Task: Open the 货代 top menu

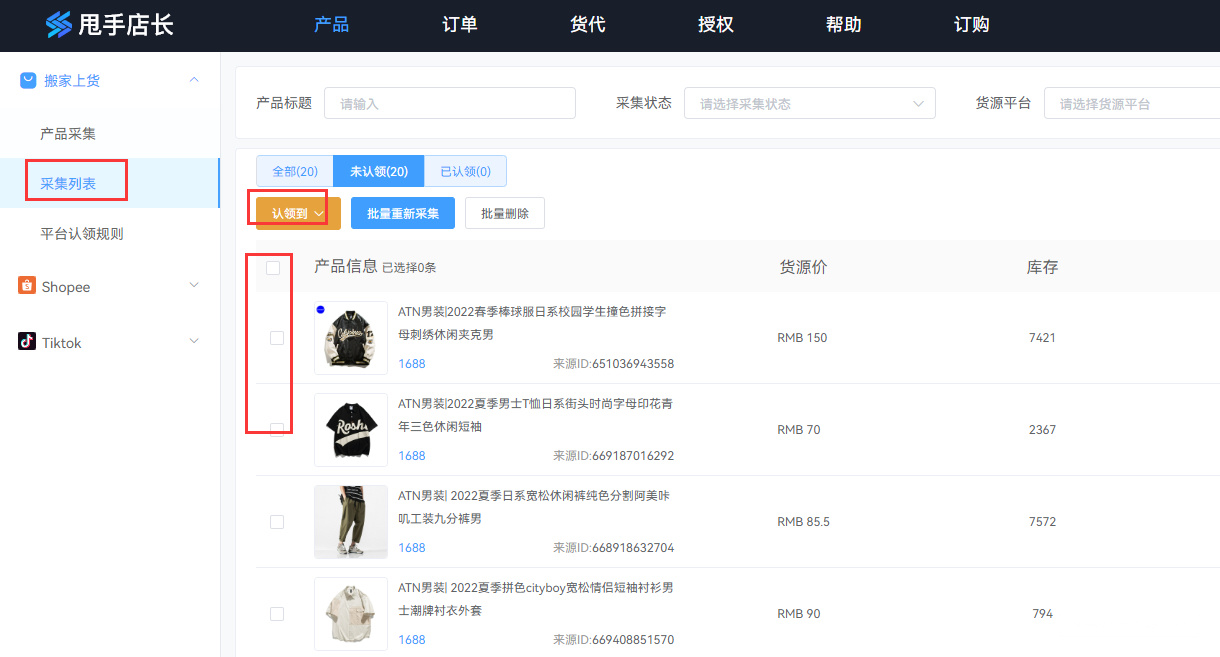Action: [588, 25]
